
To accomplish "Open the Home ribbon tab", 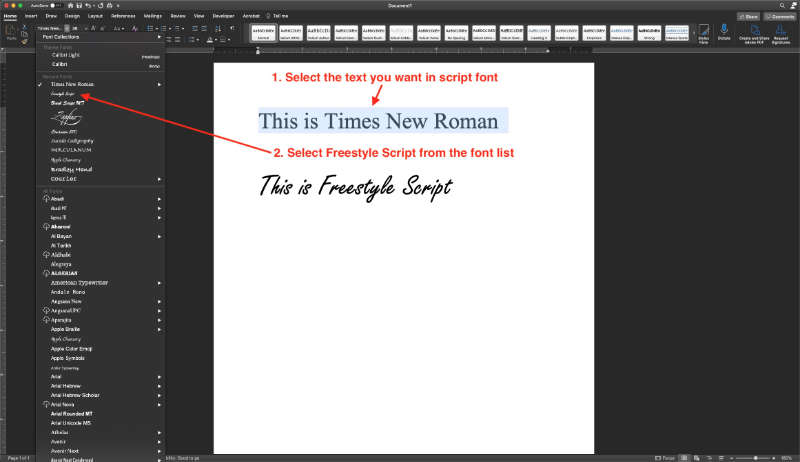I will 10,16.
